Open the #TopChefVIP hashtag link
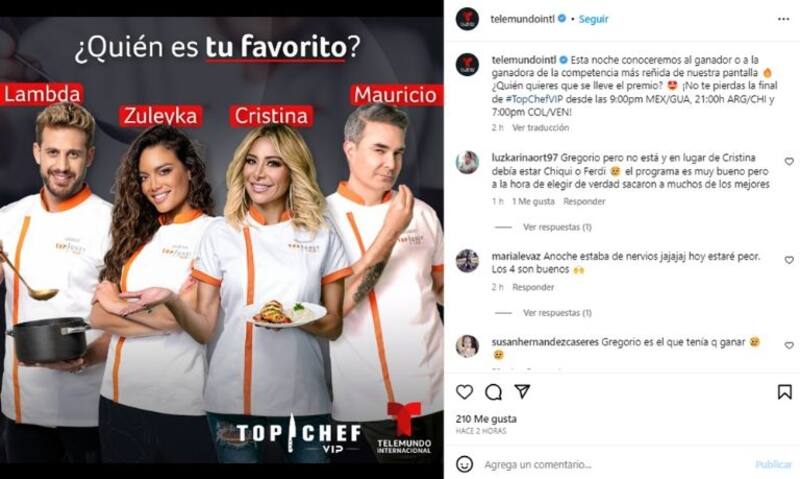The height and width of the screenshot is (479, 800). point(534,99)
